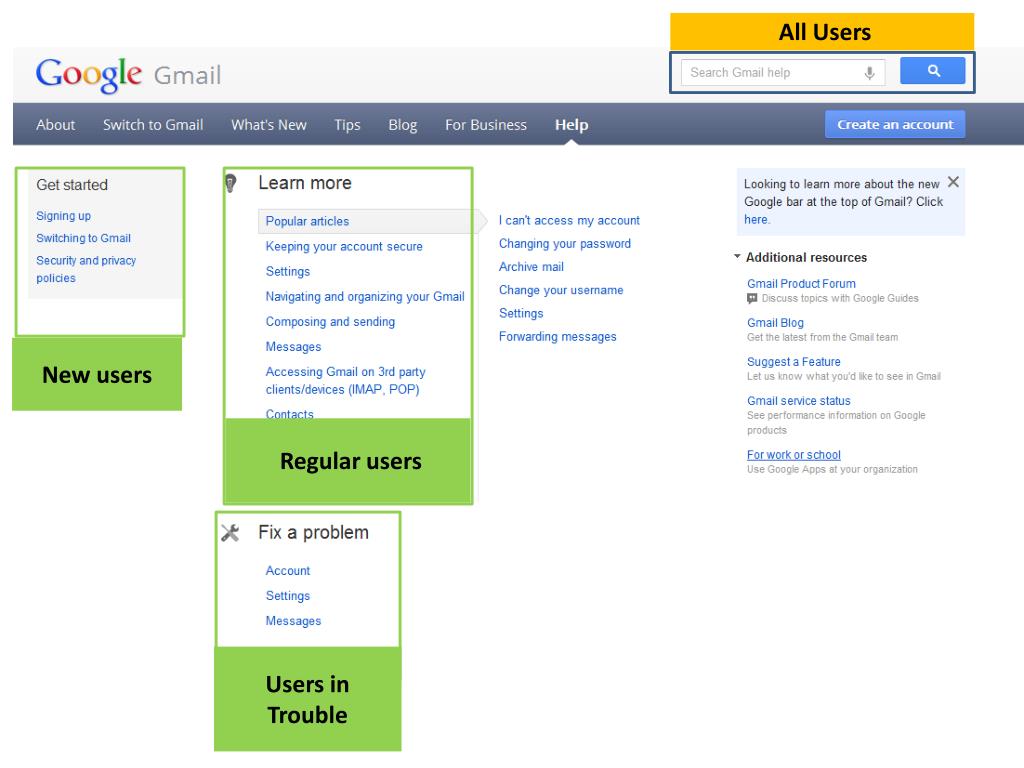Open Settings under Fix a problem
The height and width of the screenshot is (768, 1024).
pos(287,596)
